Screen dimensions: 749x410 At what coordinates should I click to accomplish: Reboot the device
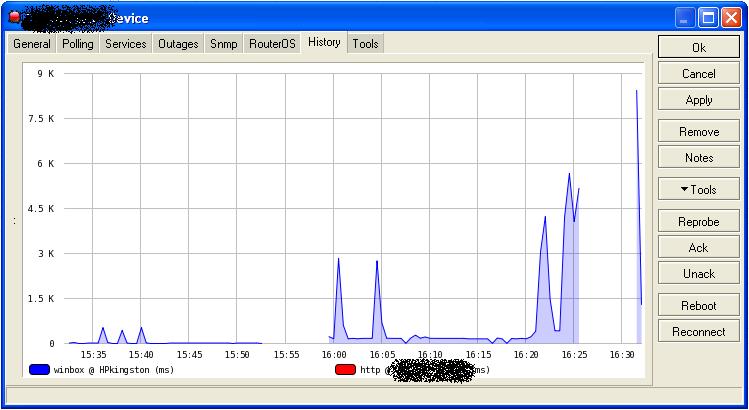click(699, 305)
